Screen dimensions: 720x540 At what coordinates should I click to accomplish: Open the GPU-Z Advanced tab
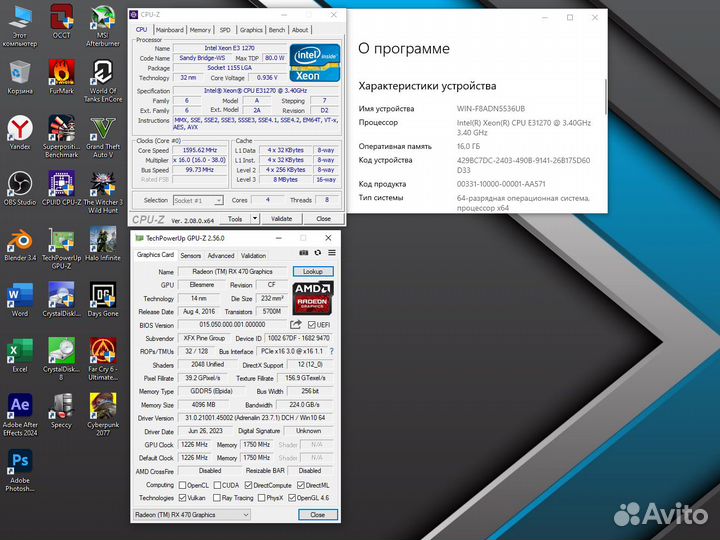tap(221, 256)
